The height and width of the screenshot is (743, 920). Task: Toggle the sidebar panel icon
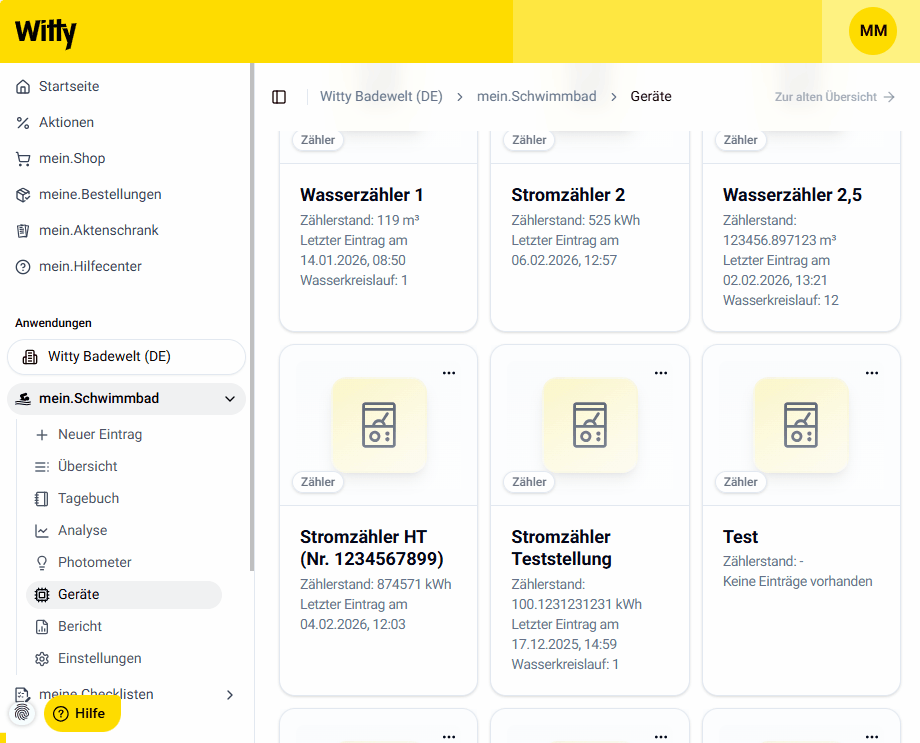click(279, 97)
